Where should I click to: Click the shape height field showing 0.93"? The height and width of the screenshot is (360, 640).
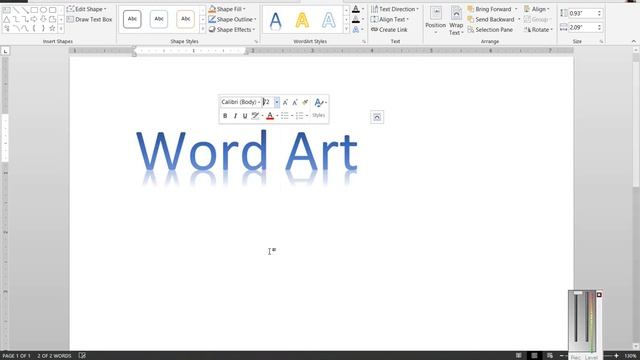coord(582,13)
